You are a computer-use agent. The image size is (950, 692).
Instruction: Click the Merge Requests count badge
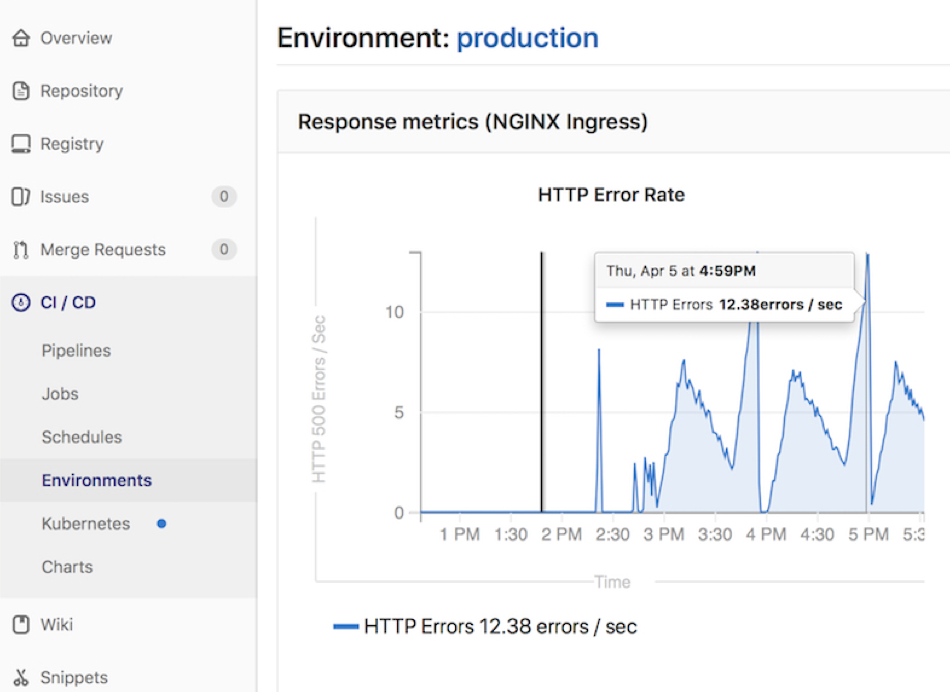pos(224,250)
